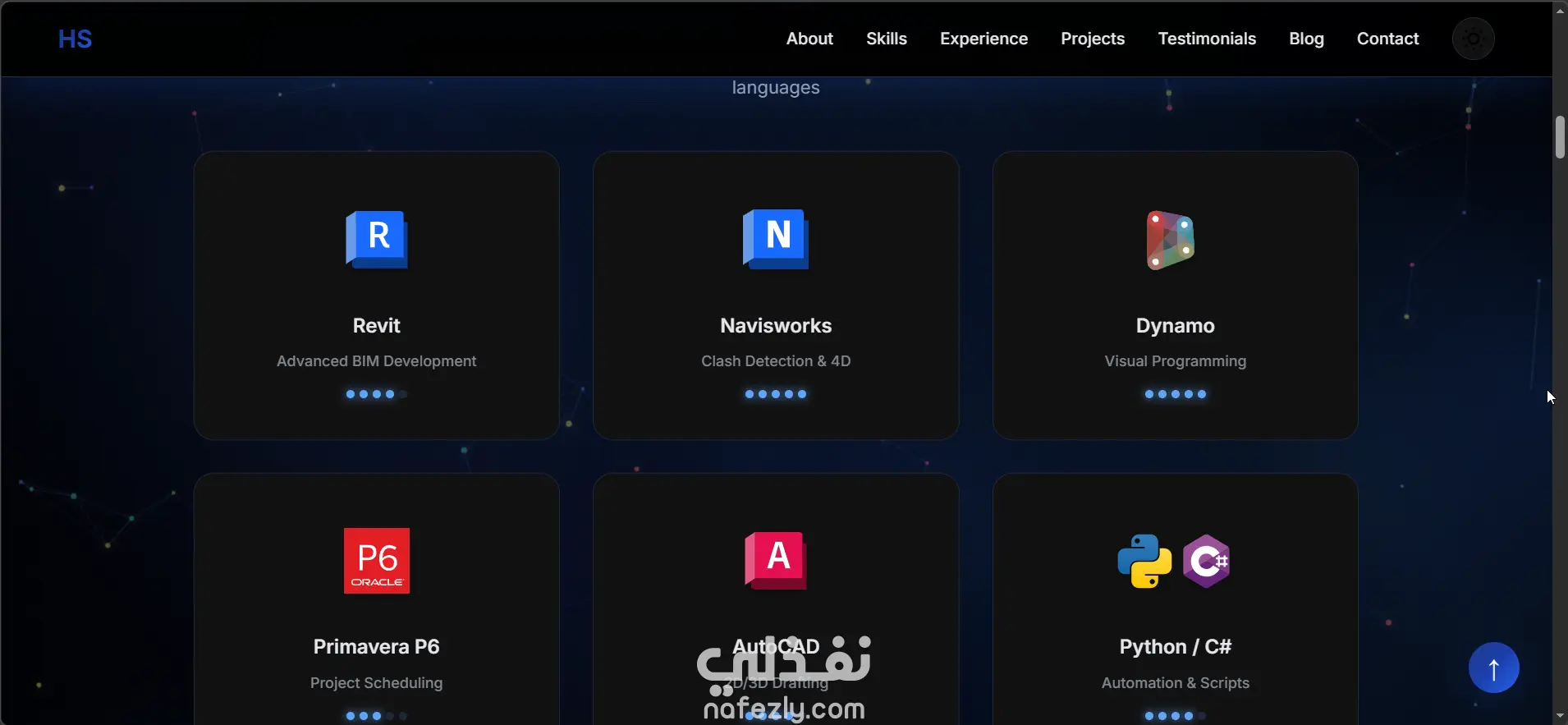
Task: Select the Python / C# card title
Action: [1176, 647]
